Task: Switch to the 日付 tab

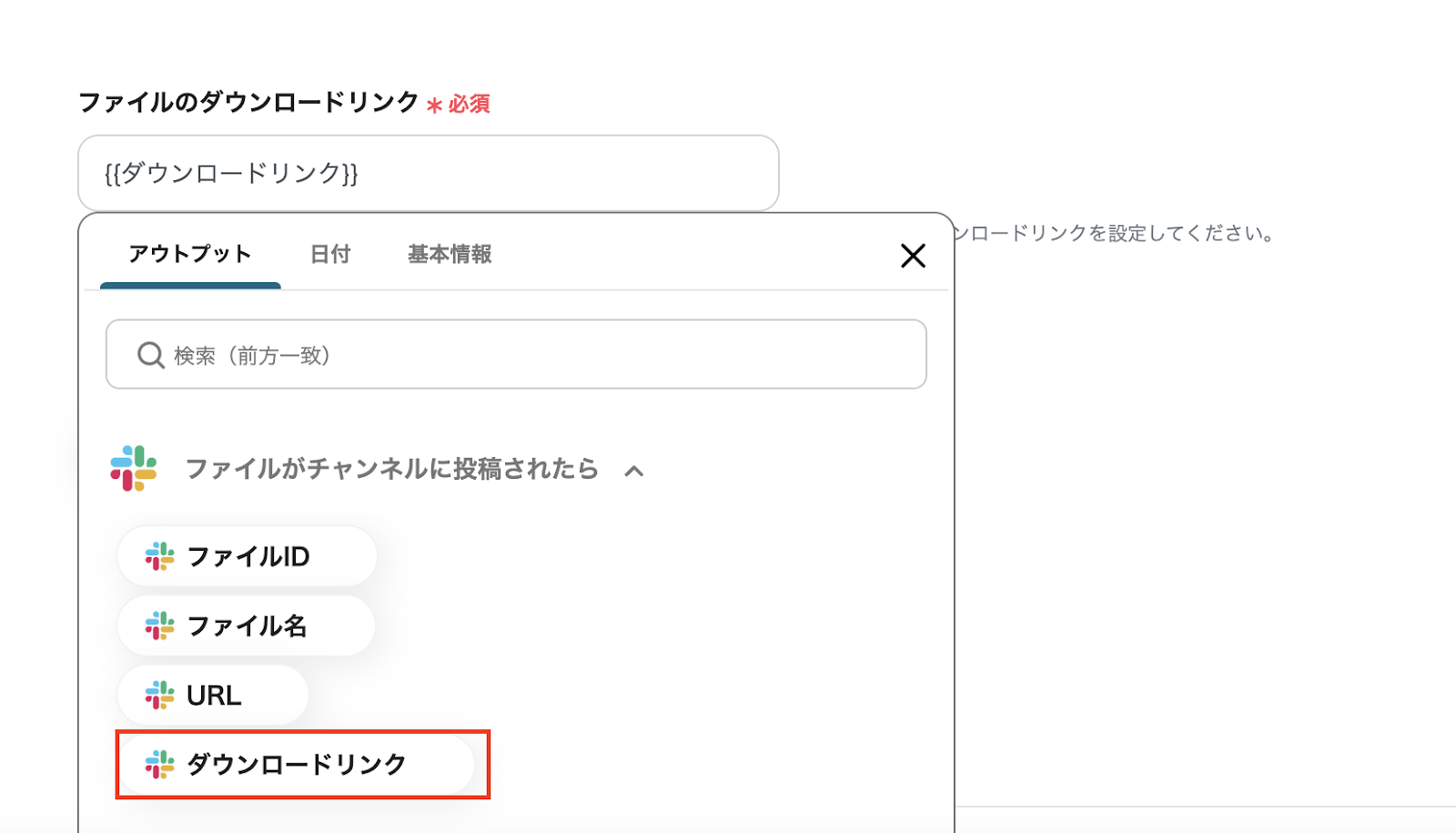Action: click(x=330, y=255)
